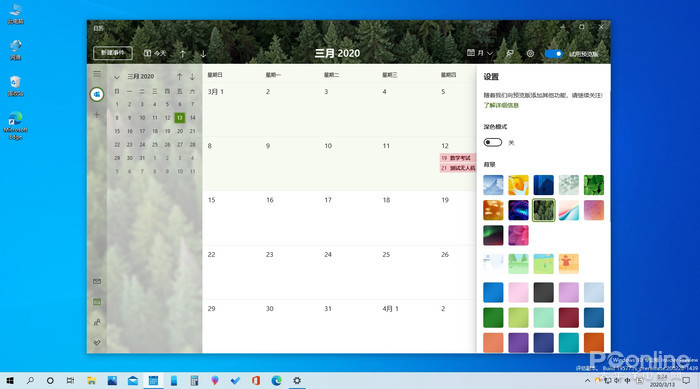Open Microsoft Edge from the taskbar
The image size is (700, 389).
pos(276,381)
